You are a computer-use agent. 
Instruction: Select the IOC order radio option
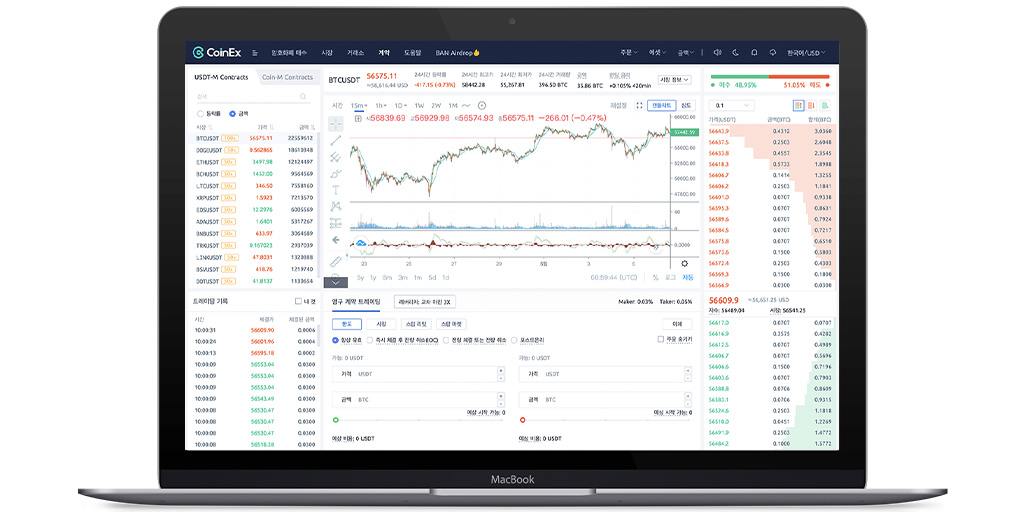coord(370,340)
